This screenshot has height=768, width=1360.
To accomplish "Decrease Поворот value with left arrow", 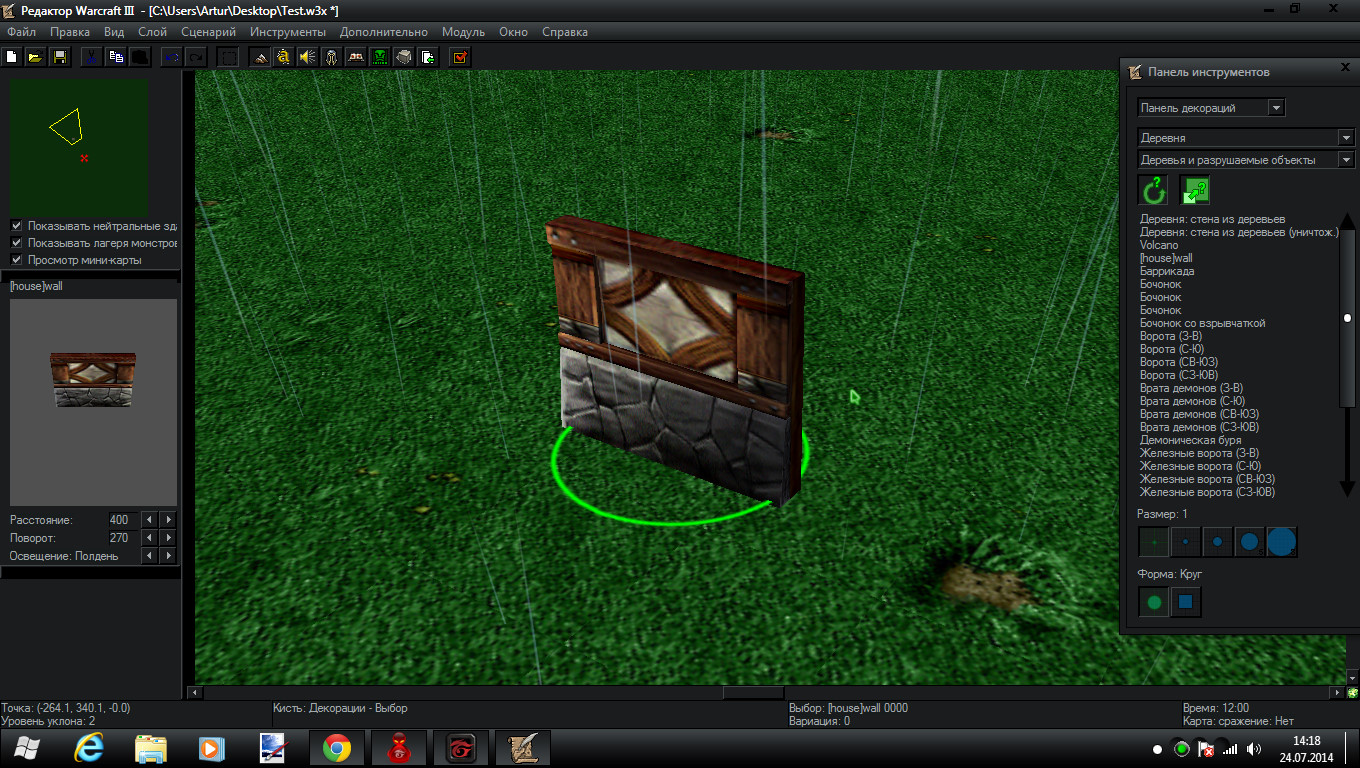I will click(149, 538).
